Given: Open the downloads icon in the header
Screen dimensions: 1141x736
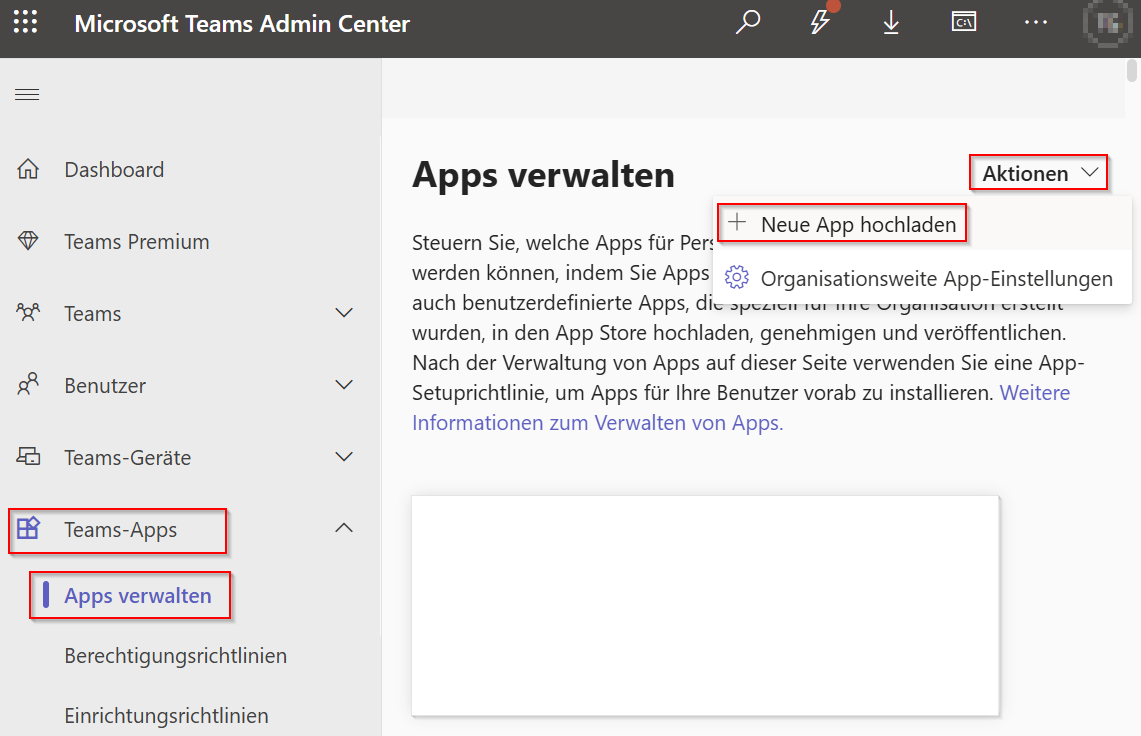Looking at the screenshot, I should coord(891,22).
